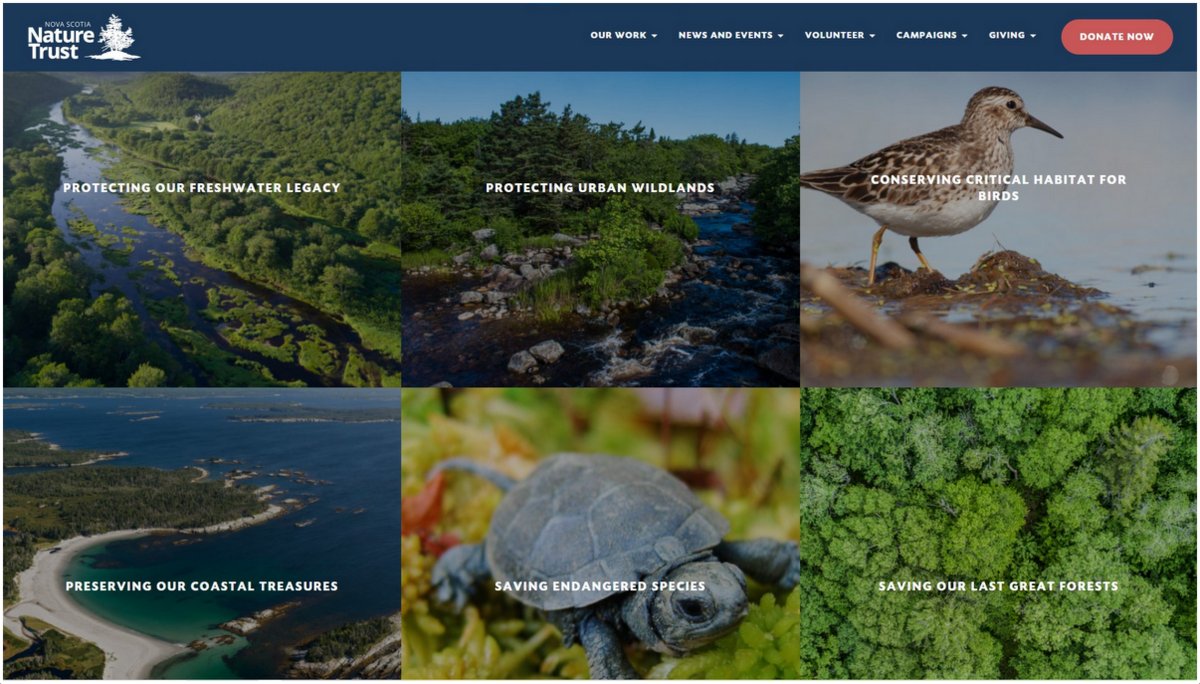
Task: Expand the Giving dropdown arrow
Action: 1033,36
